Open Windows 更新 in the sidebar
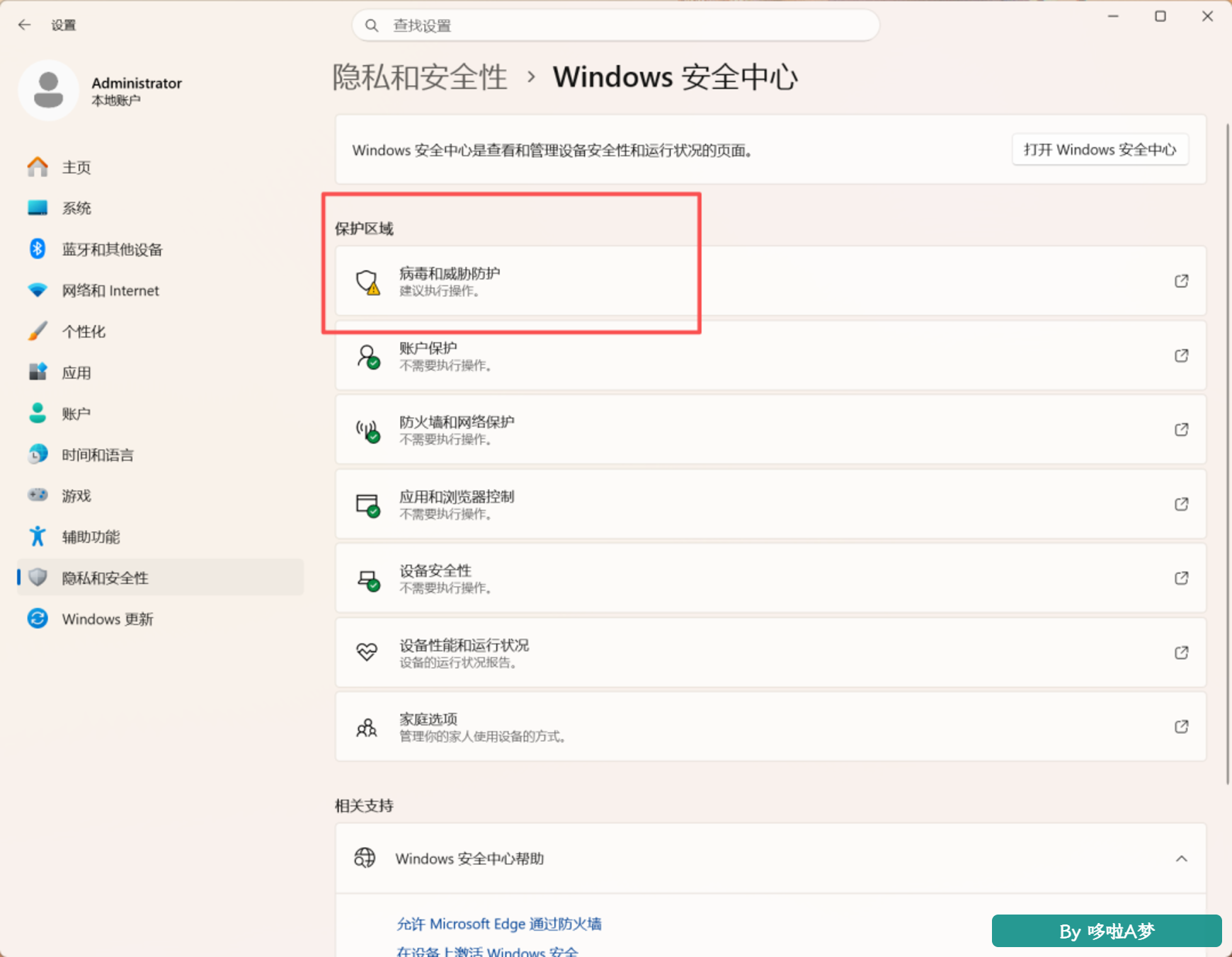1232x957 pixels. coord(161,619)
